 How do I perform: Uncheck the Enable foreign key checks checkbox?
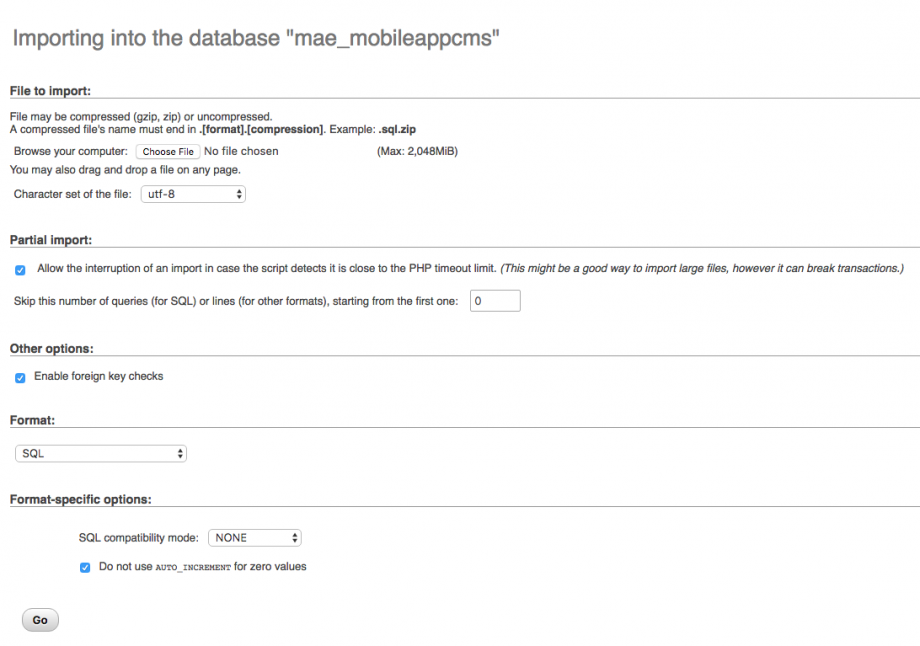coord(20,378)
